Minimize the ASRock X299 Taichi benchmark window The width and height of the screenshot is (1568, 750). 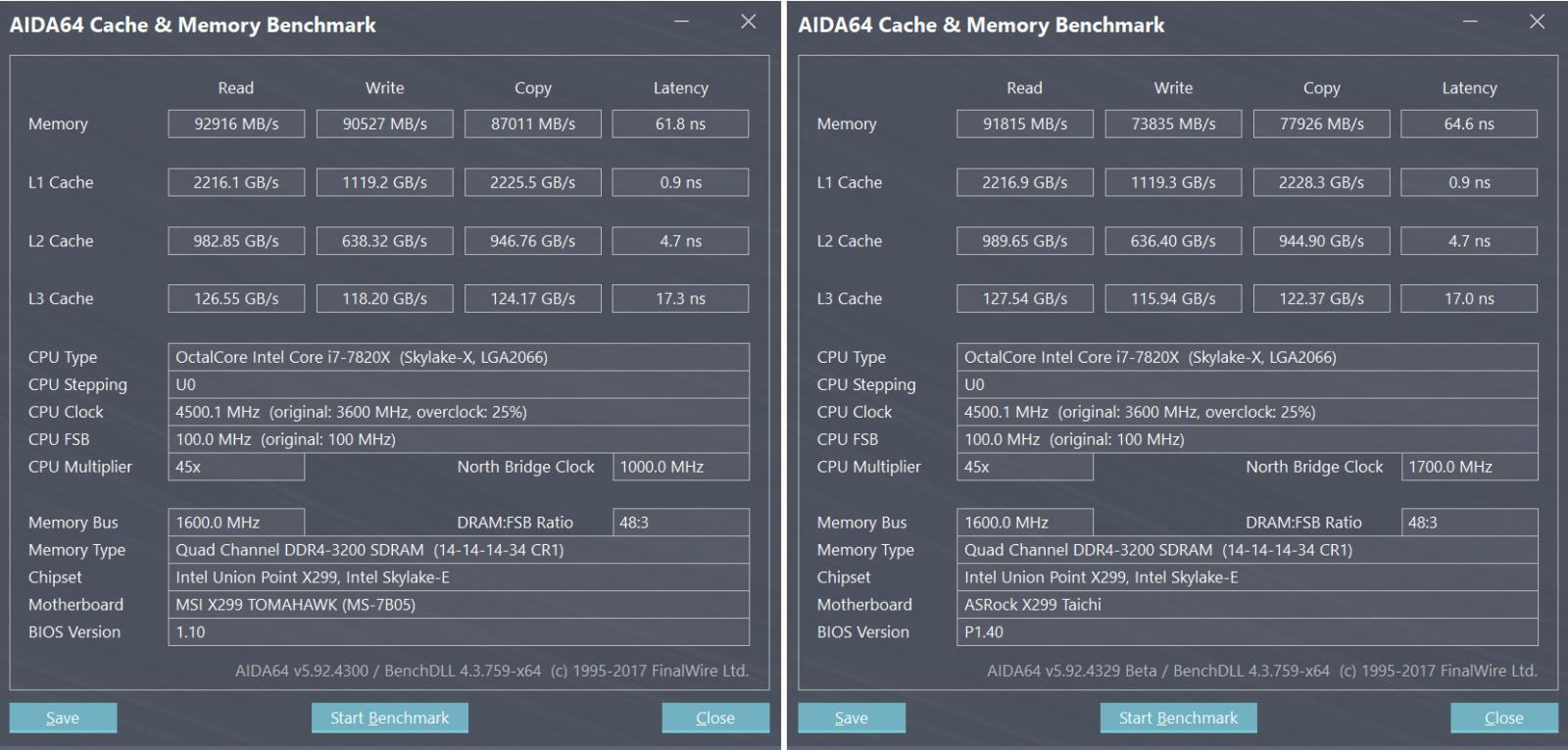1470,22
